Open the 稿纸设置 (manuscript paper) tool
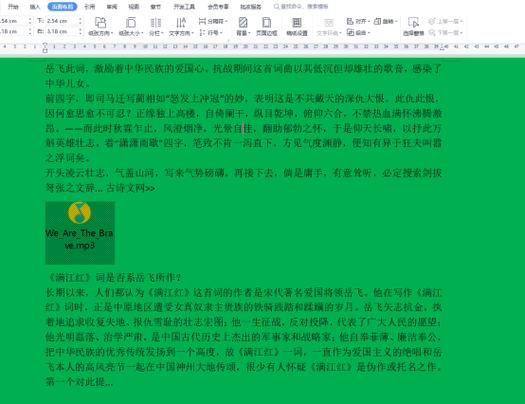Image resolution: width=525 pixels, height=404 pixels. [x=297, y=27]
